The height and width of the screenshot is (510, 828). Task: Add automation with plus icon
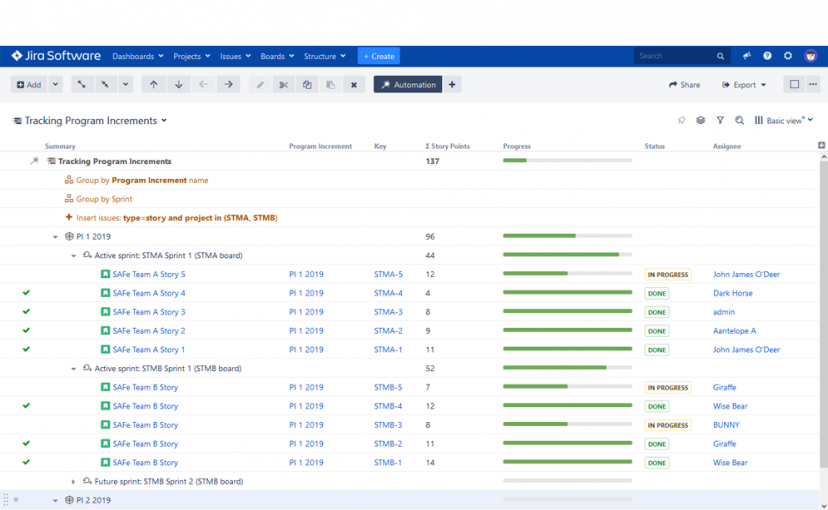[452, 84]
